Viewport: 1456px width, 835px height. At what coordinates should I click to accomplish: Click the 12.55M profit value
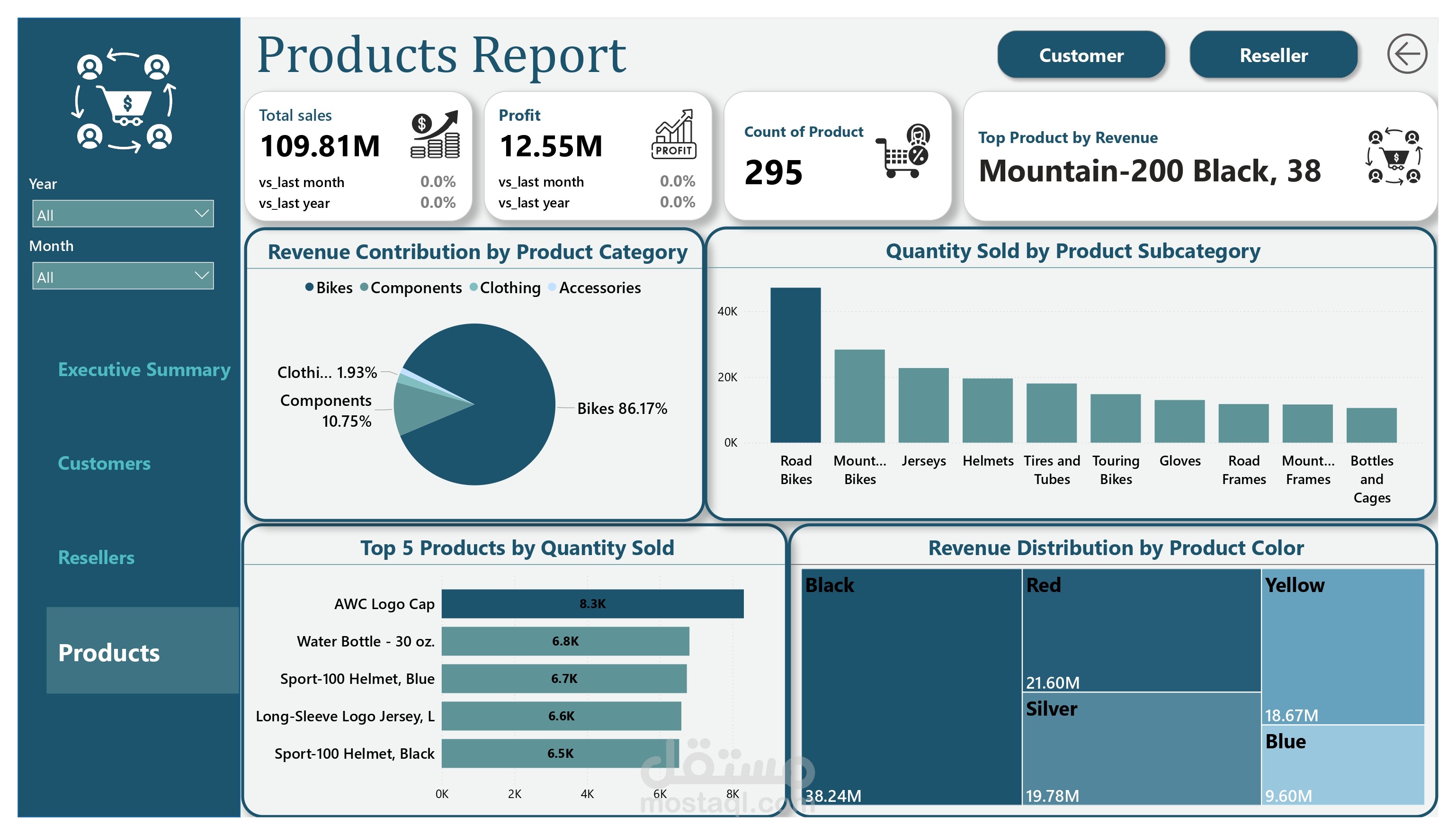(551, 146)
